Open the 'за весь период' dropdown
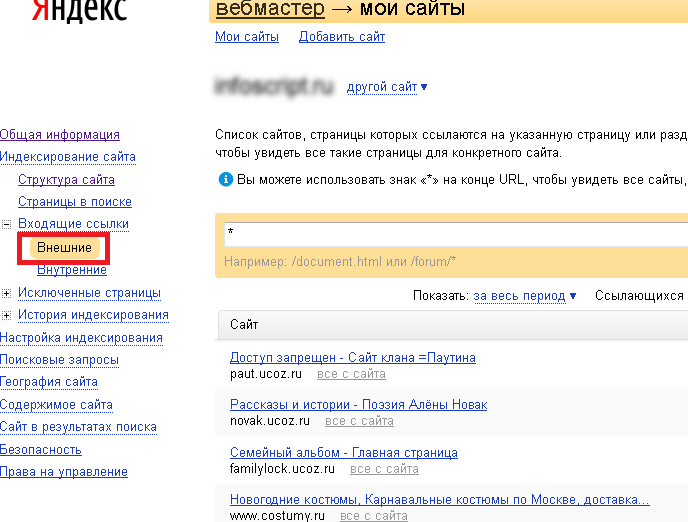This screenshot has width=688, height=522. click(x=525, y=296)
